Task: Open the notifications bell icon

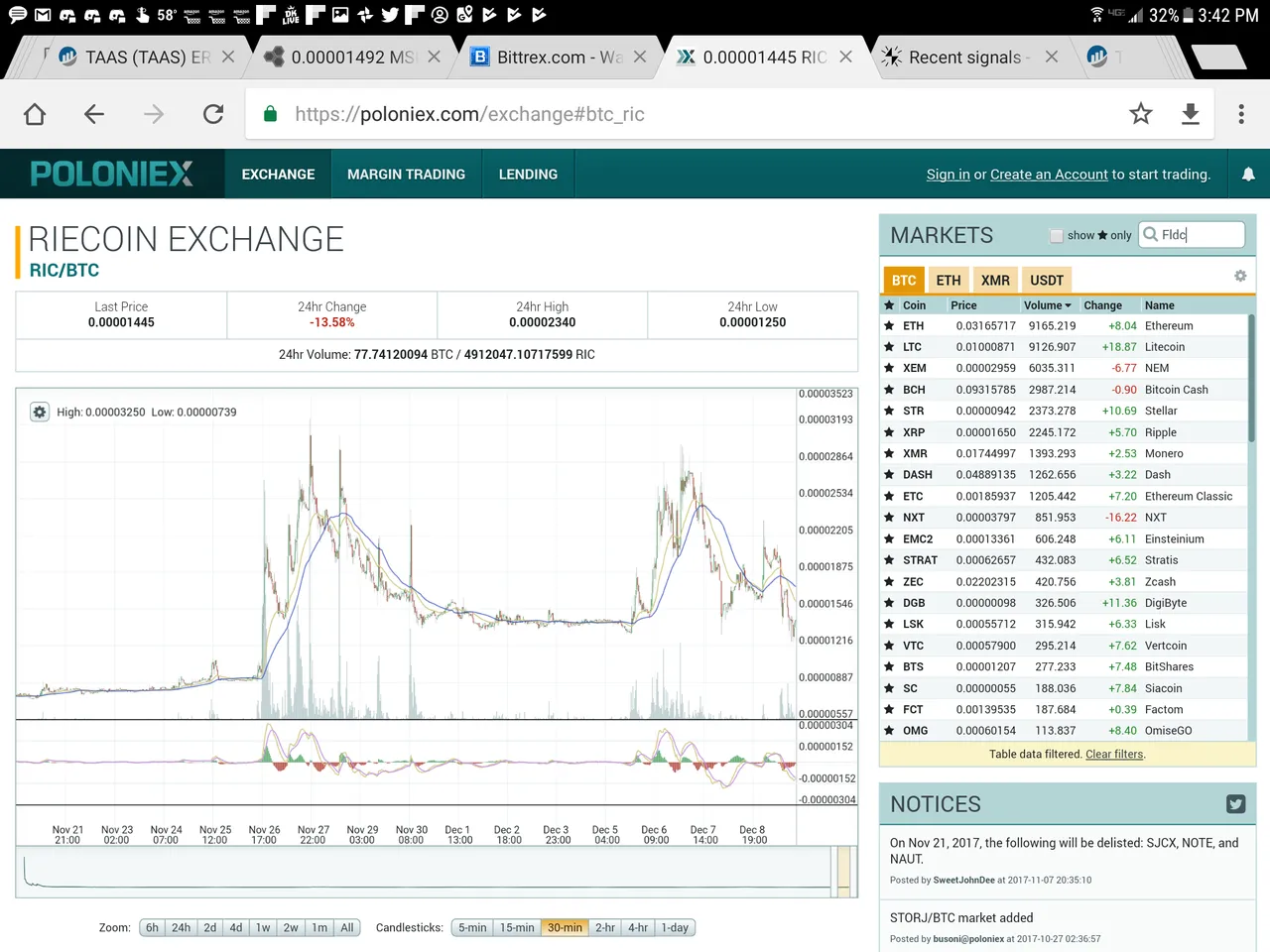Action: 1248,175
